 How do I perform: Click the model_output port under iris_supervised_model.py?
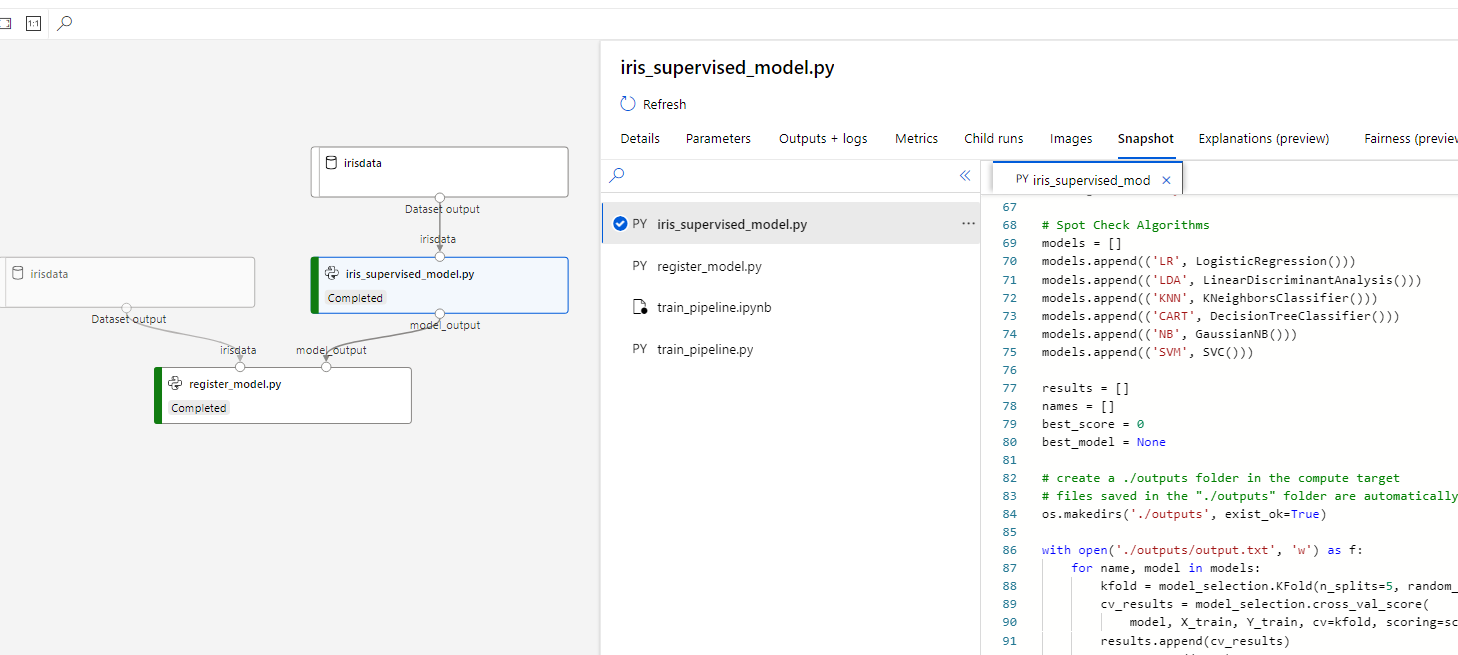point(440,313)
